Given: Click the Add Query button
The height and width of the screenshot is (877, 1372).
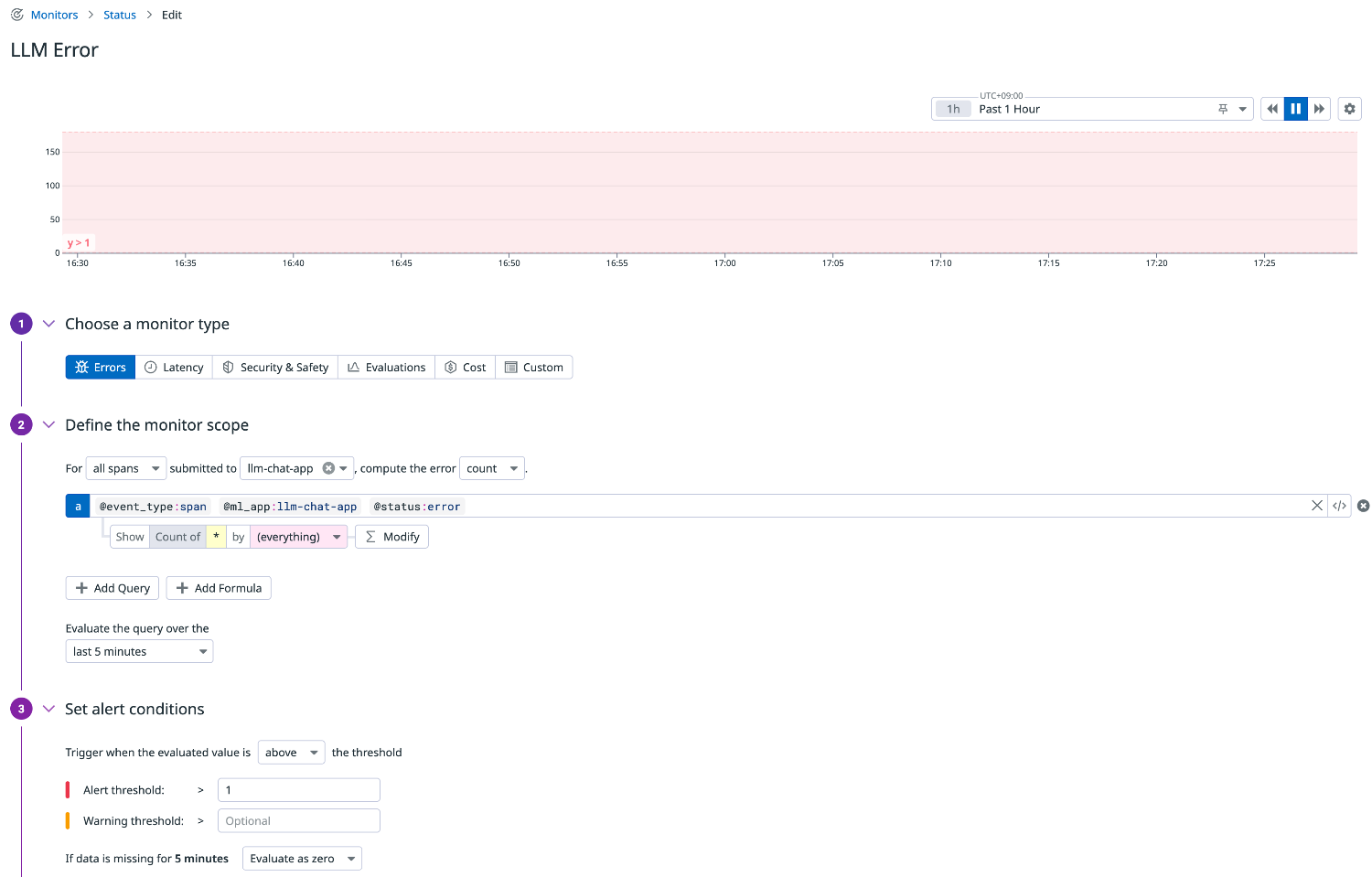Looking at the screenshot, I should click(x=113, y=588).
